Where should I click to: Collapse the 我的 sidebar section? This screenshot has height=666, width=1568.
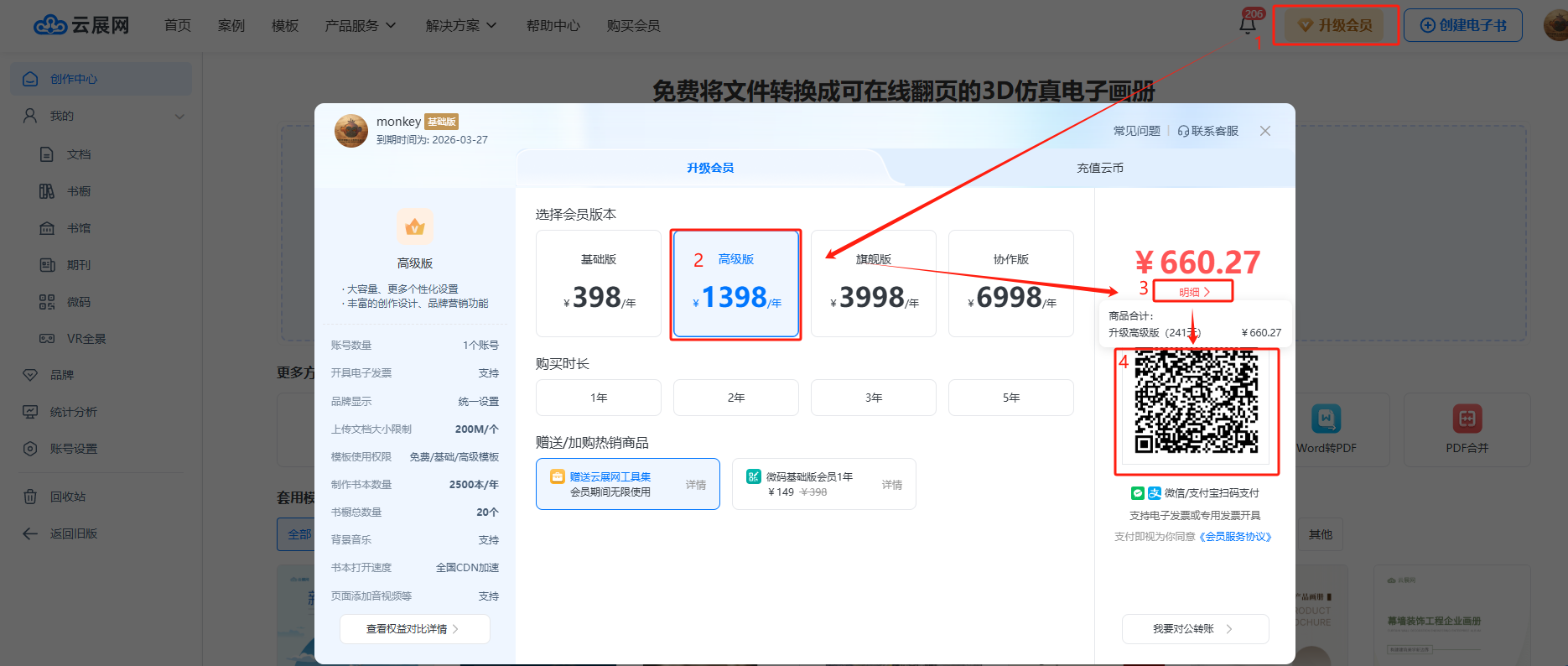(179, 116)
